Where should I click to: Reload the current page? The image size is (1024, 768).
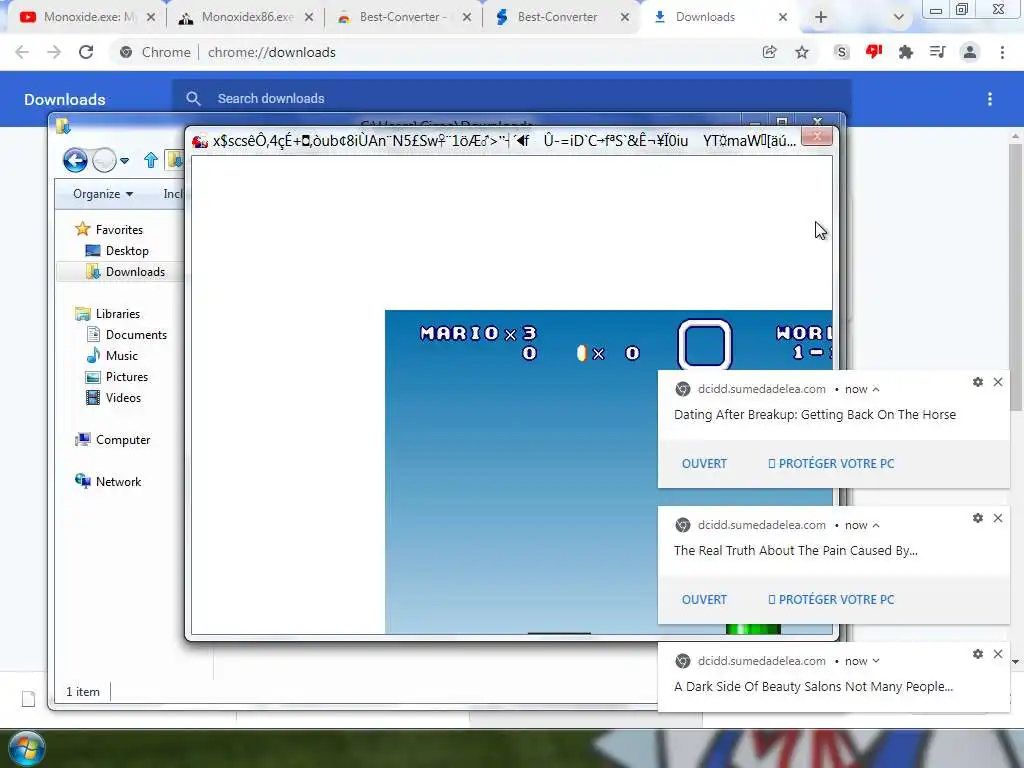[86, 52]
